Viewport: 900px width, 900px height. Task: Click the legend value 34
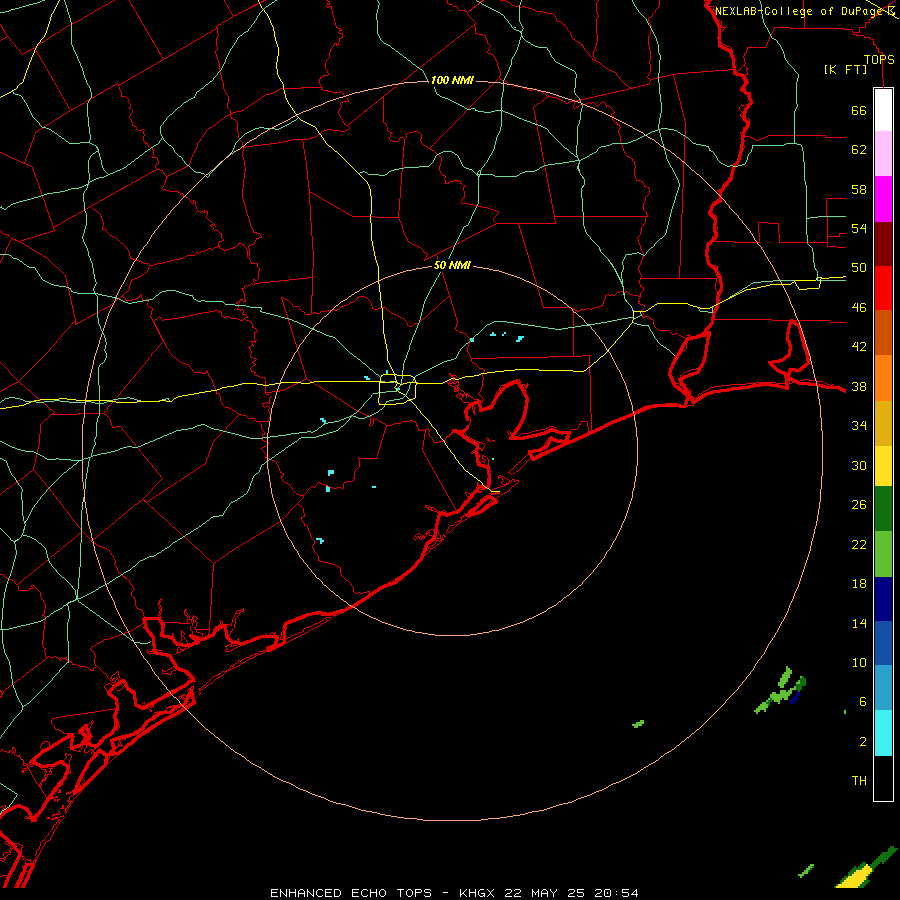pyautogui.click(x=859, y=425)
